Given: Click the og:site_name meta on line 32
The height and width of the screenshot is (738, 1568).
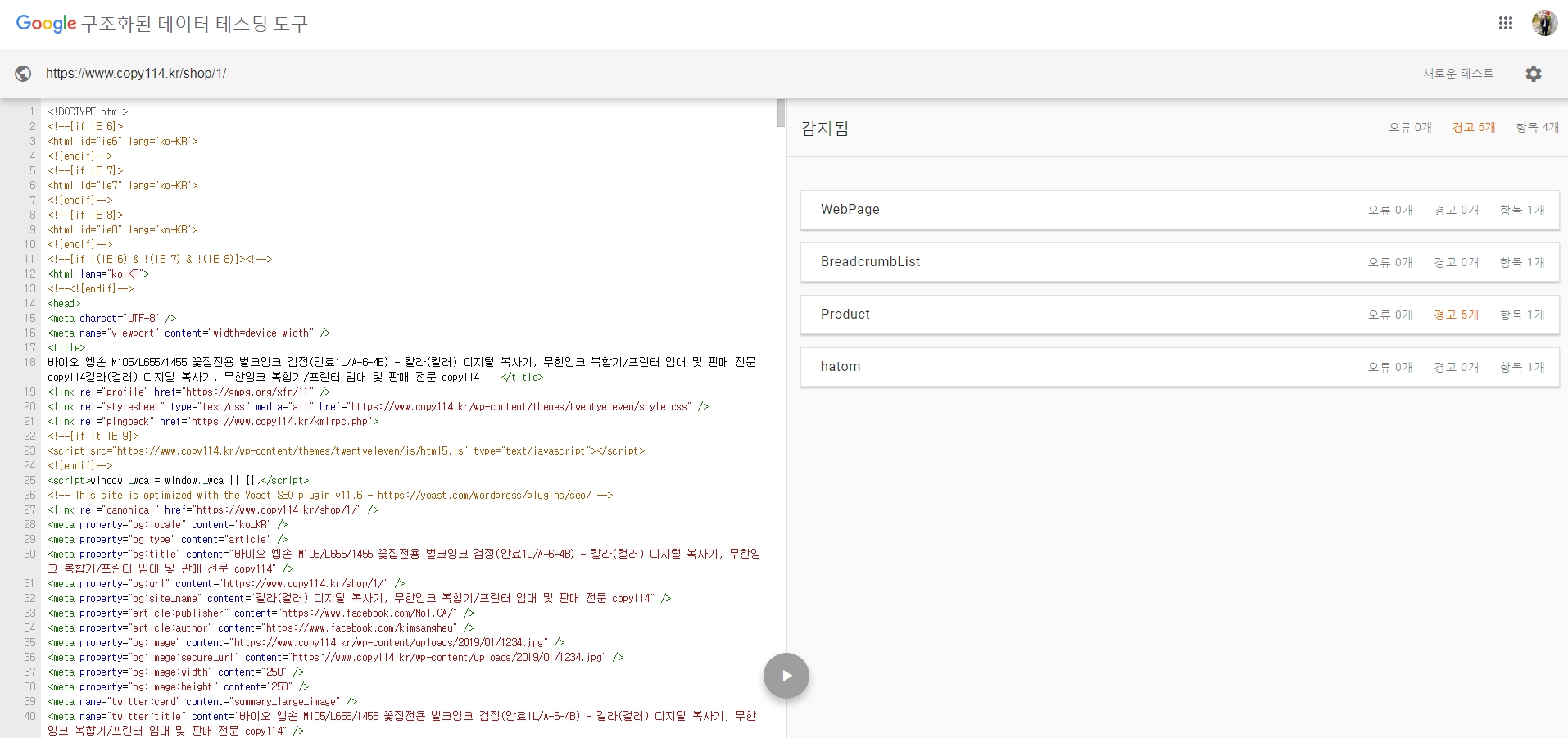Looking at the screenshot, I should tap(359, 598).
